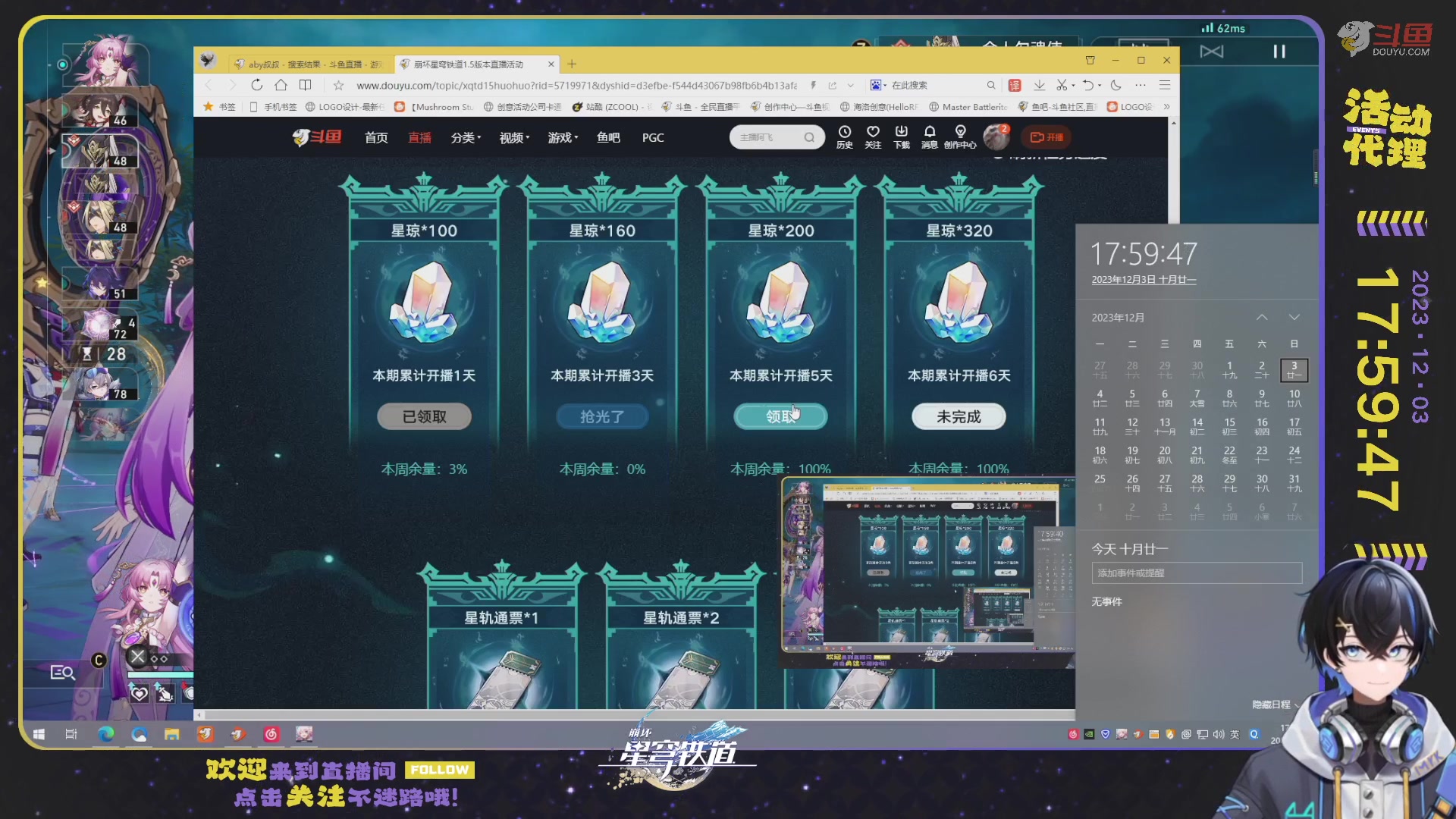Viewport: 1456px width, 819px height.
Task: Expand the 分类 dropdown in Douyu nav
Action: click(x=466, y=137)
